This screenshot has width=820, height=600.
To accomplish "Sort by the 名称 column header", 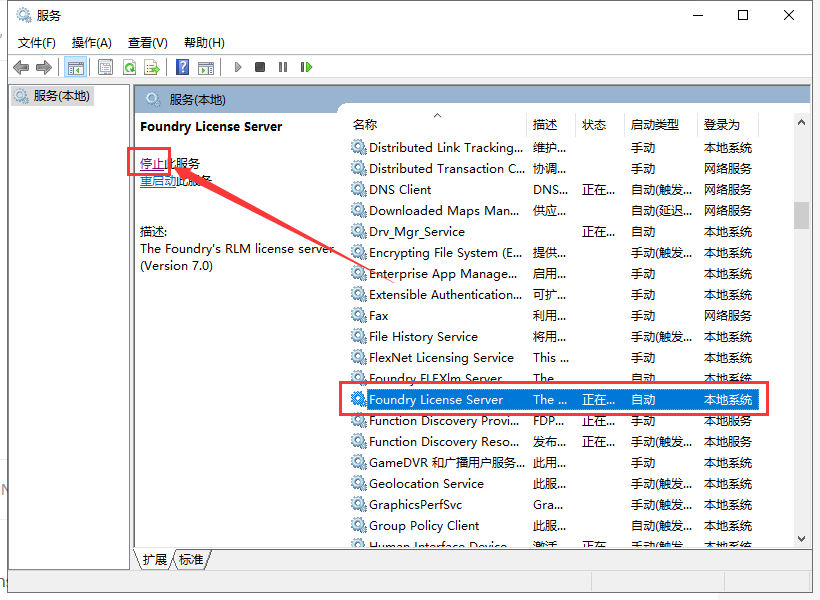I will tap(365, 125).
